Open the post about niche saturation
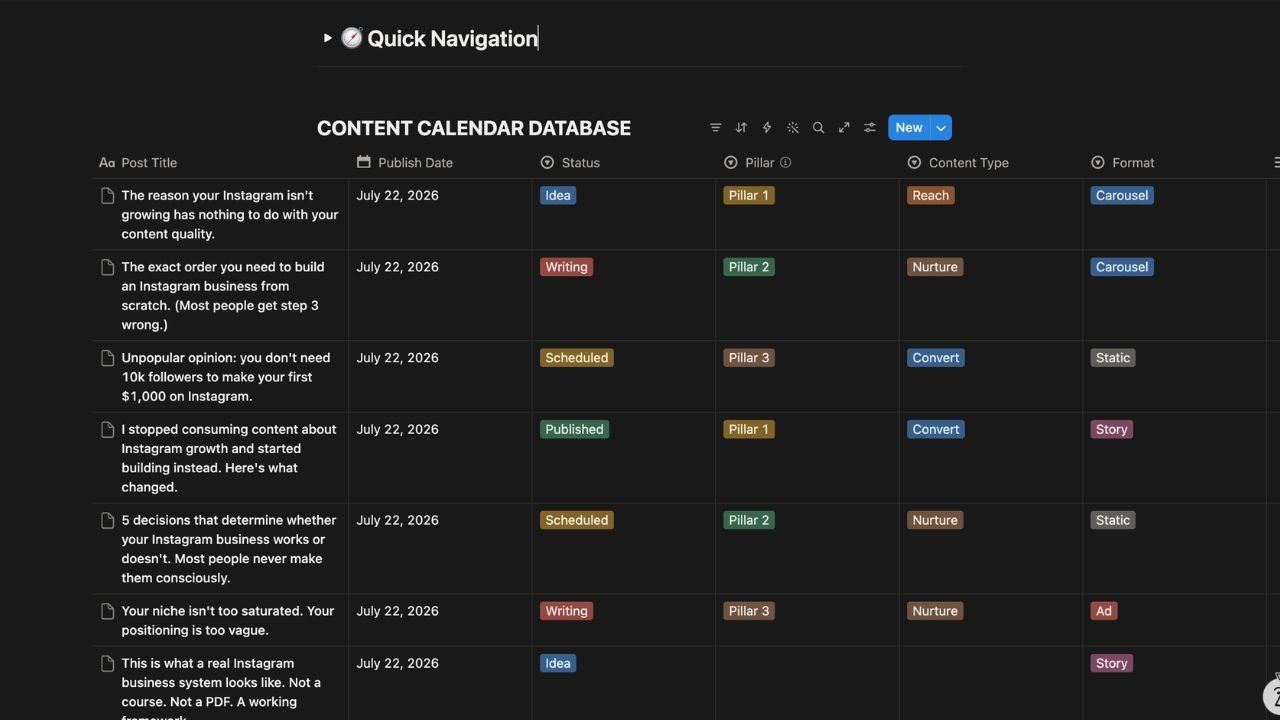 click(227, 620)
